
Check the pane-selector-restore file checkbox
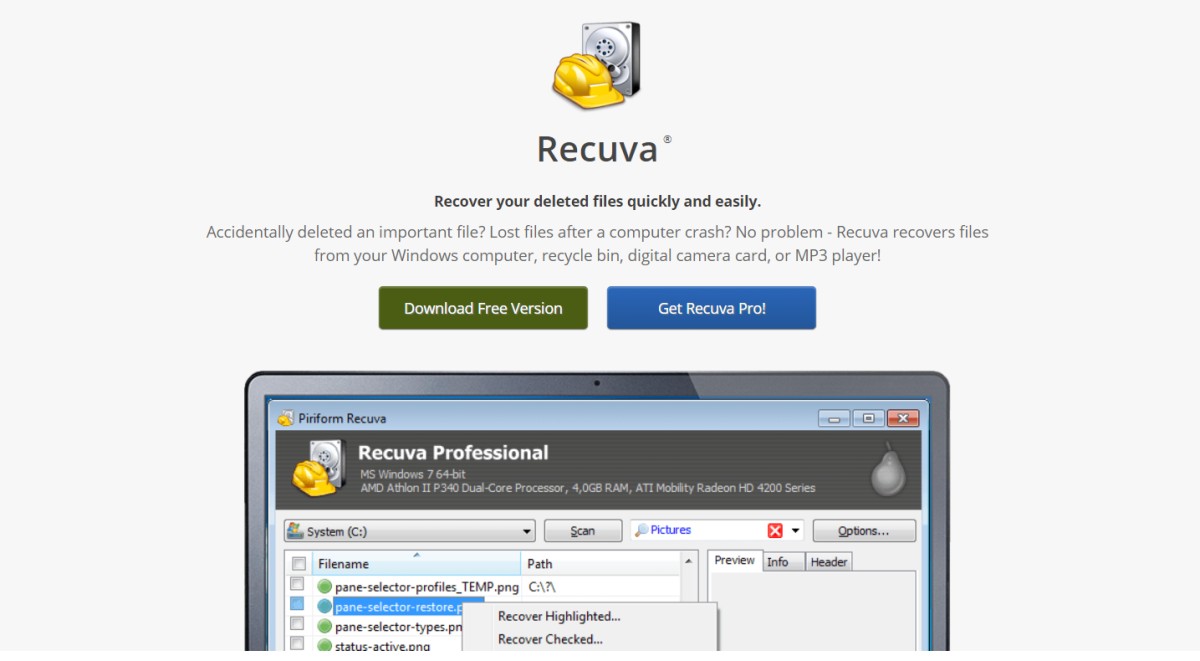297,604
